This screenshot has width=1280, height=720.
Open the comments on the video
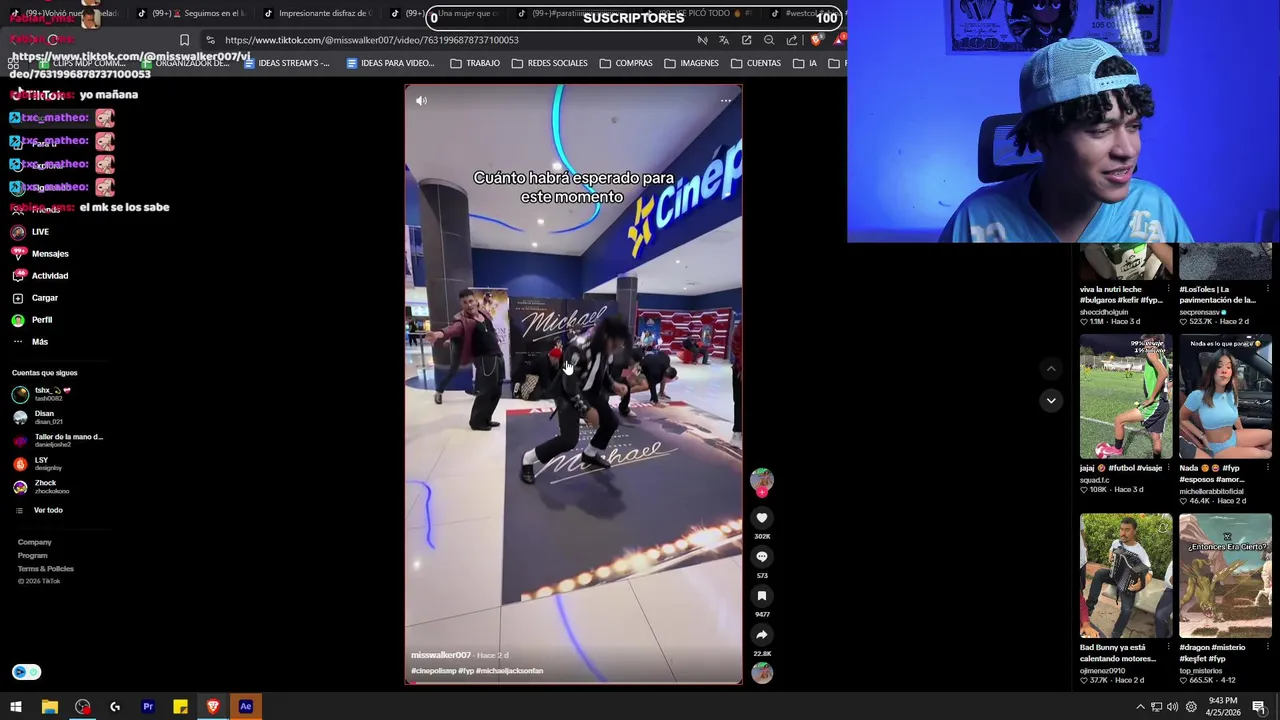coord(761,557)
